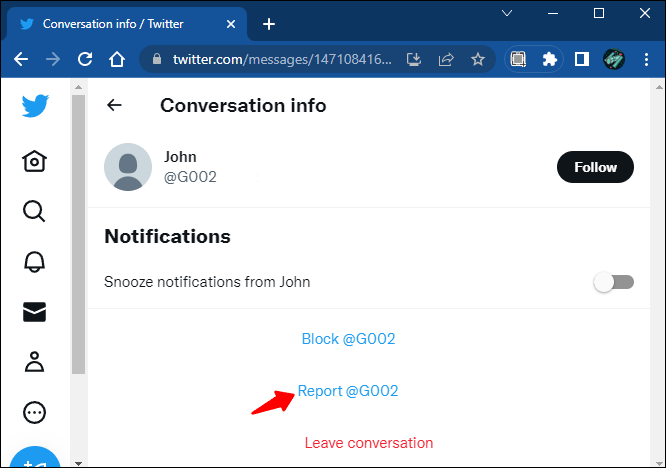This screenshot has height=468, width=666.
Task: Bookmark this page with star icon
Action: pyautogui.click(x=478, y=59)
